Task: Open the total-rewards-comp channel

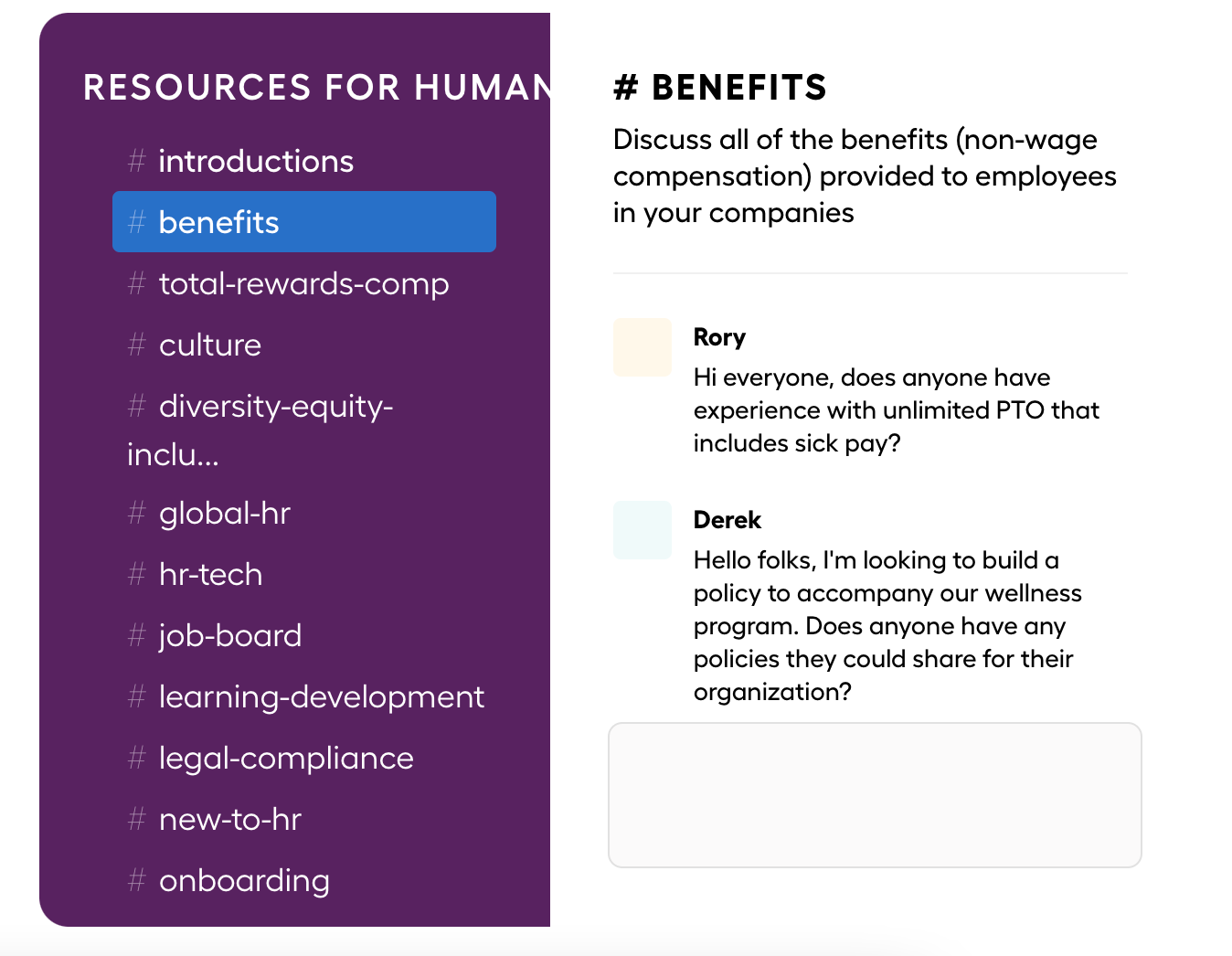Action: [303, 284]
